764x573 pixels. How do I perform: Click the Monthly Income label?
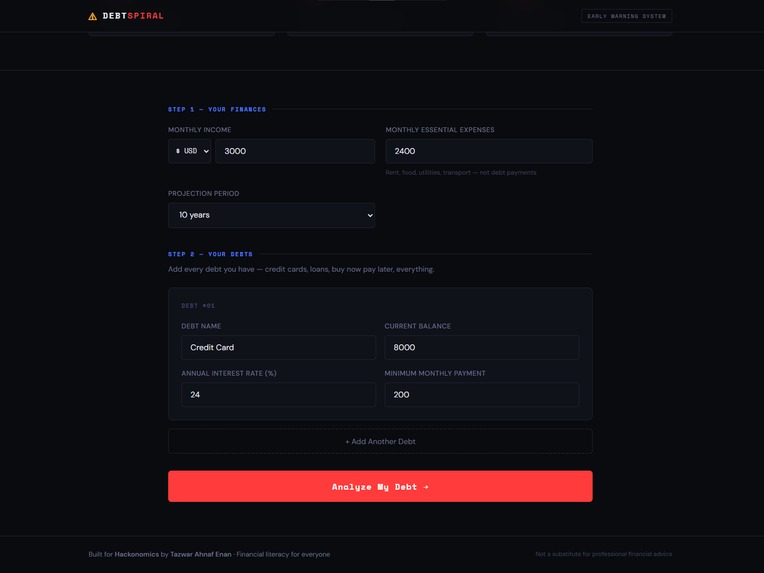pyautogui.click(x=200, y=130)
